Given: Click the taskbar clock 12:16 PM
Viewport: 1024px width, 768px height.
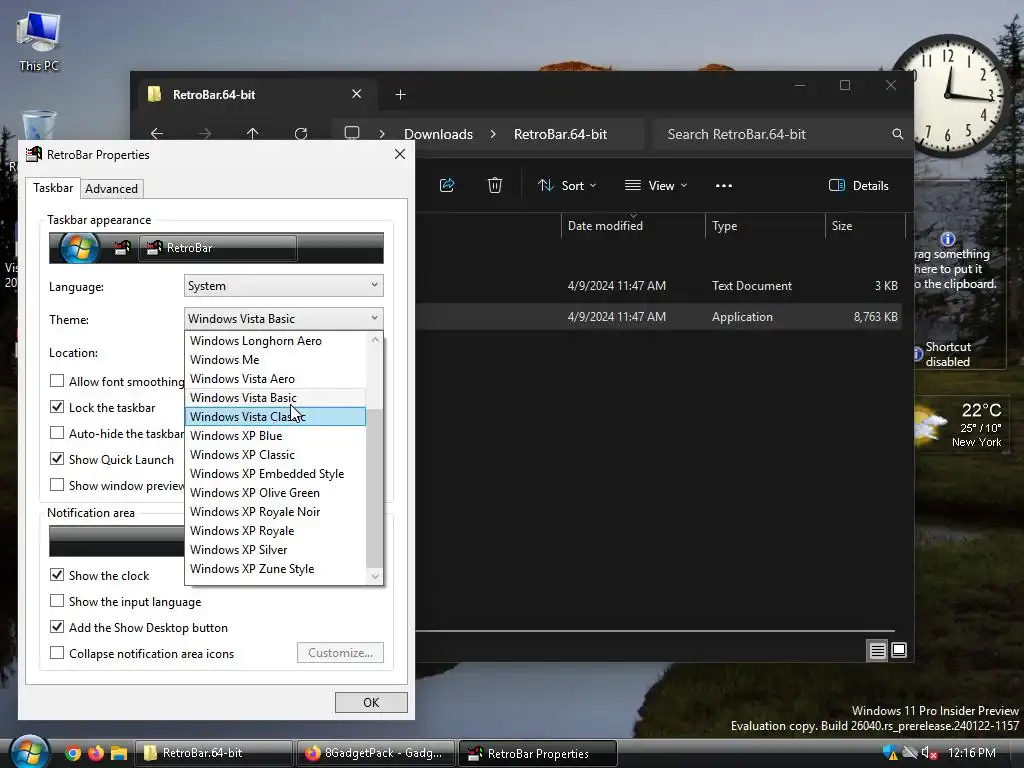Looking at the screenshot, I should tap(972, 753).
